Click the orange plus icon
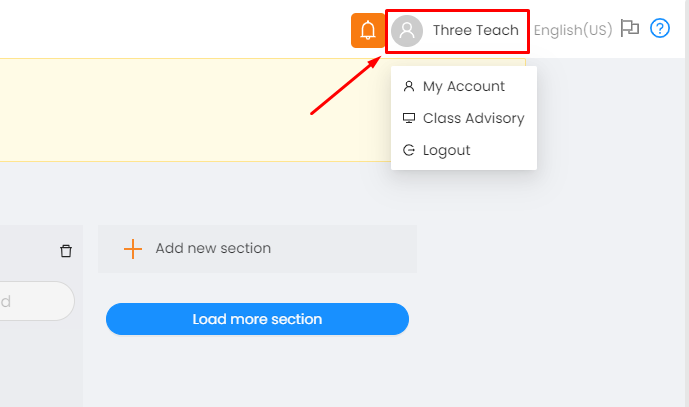 [133, 249]
